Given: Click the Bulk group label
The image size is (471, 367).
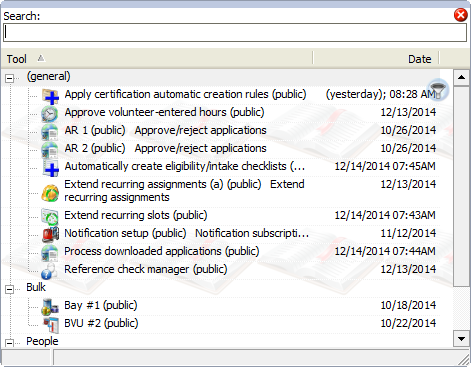Looking at the screenshot, I should point(36,287).
